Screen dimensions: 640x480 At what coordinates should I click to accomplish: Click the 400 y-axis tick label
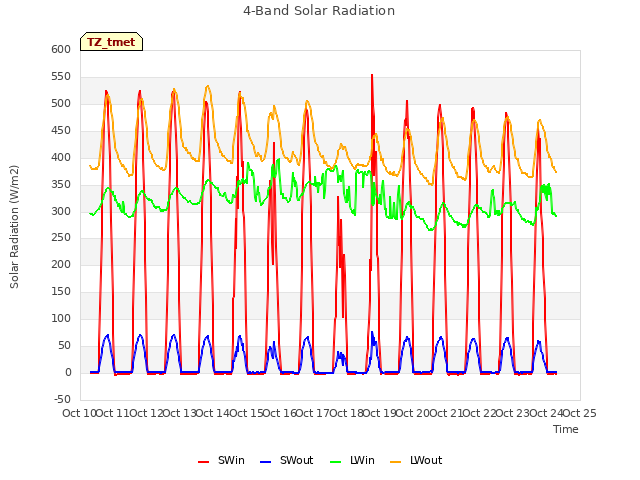coord(61,157)
